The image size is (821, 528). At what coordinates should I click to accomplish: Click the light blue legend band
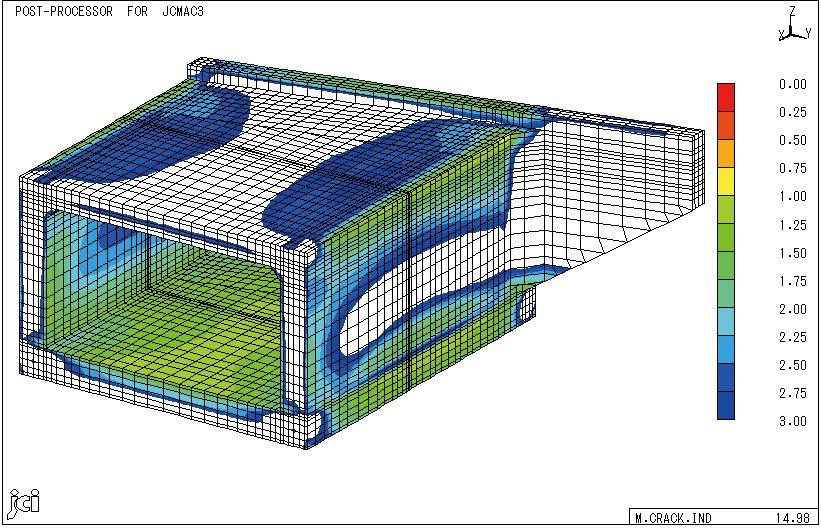point(726,322)
